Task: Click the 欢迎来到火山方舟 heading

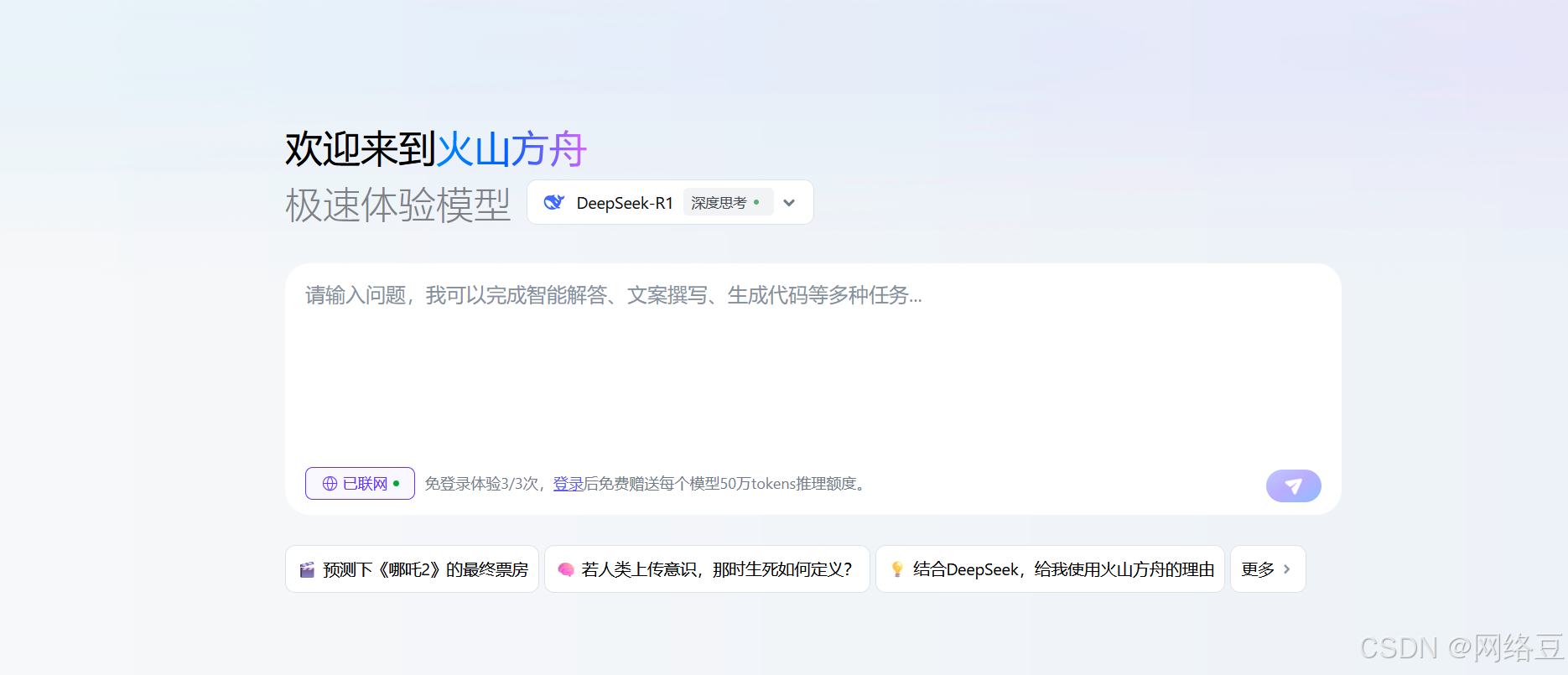Action: coord(436,150)
